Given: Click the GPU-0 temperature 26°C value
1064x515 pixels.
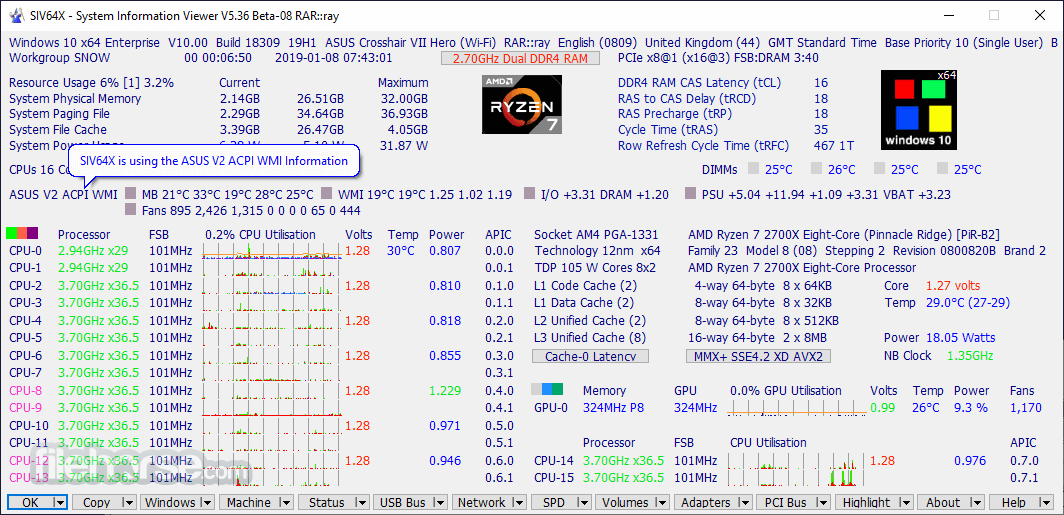Looking at the screenshot, I should [926, 408].
